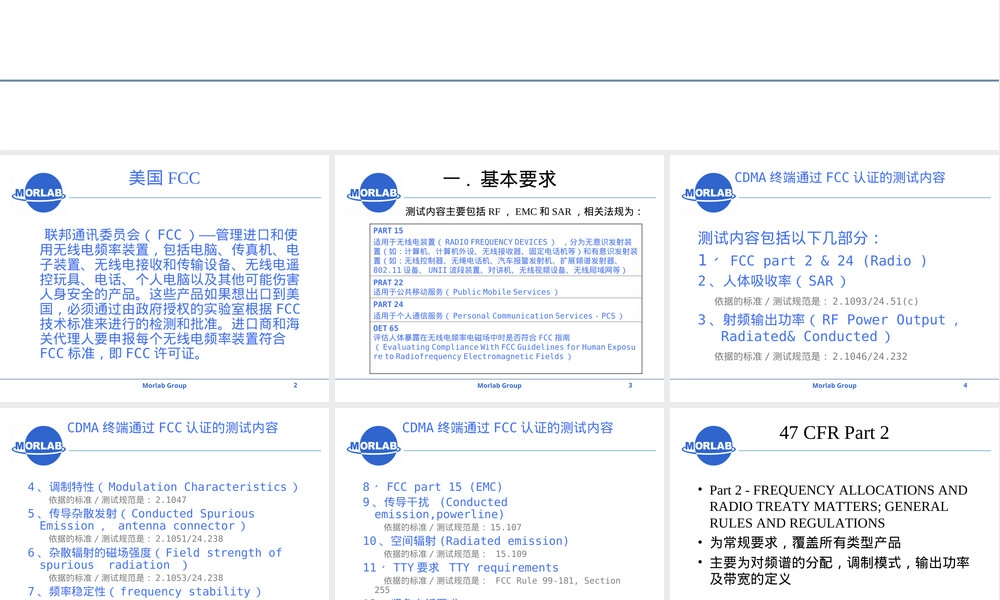Click 'Morlab Group' footer on the 基本要求 slide

coord(499,386)
